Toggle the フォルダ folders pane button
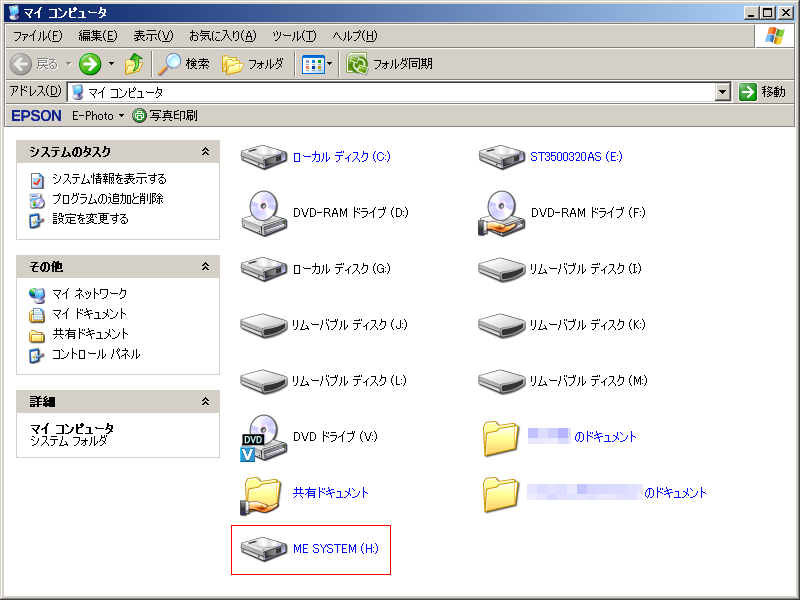This screenshot has height=600, width=800. [x=253, y=64]
